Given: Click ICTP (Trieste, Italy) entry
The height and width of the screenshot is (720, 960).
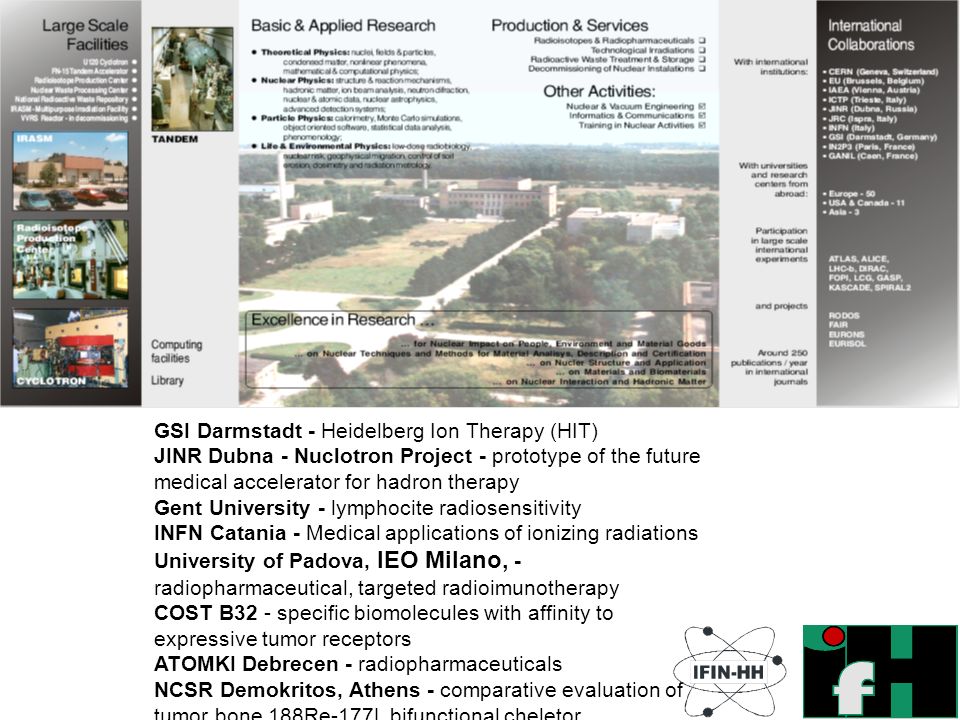Looking at the screenshot, I should point(867,100).
